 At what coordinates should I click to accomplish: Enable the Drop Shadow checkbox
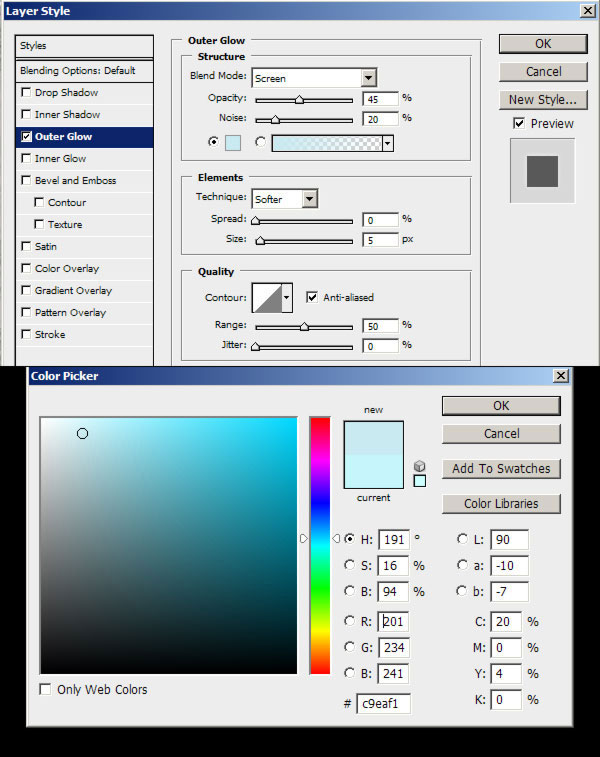tap(26, 93)
